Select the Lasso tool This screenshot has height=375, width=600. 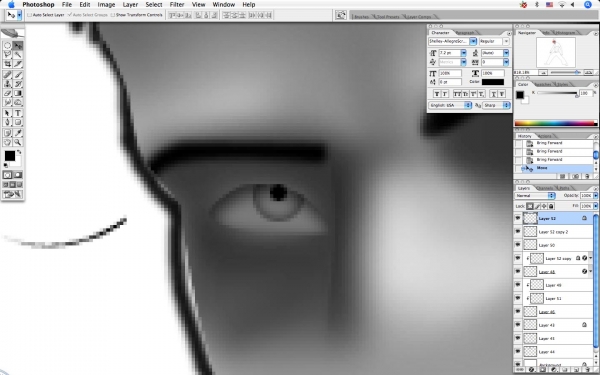[7, 55]
